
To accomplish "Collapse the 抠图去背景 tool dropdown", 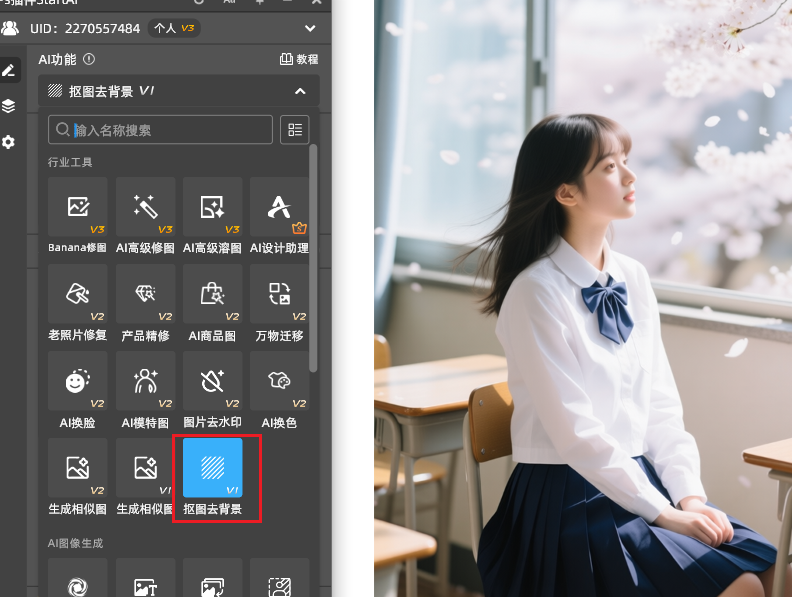I will coord(300,92).
